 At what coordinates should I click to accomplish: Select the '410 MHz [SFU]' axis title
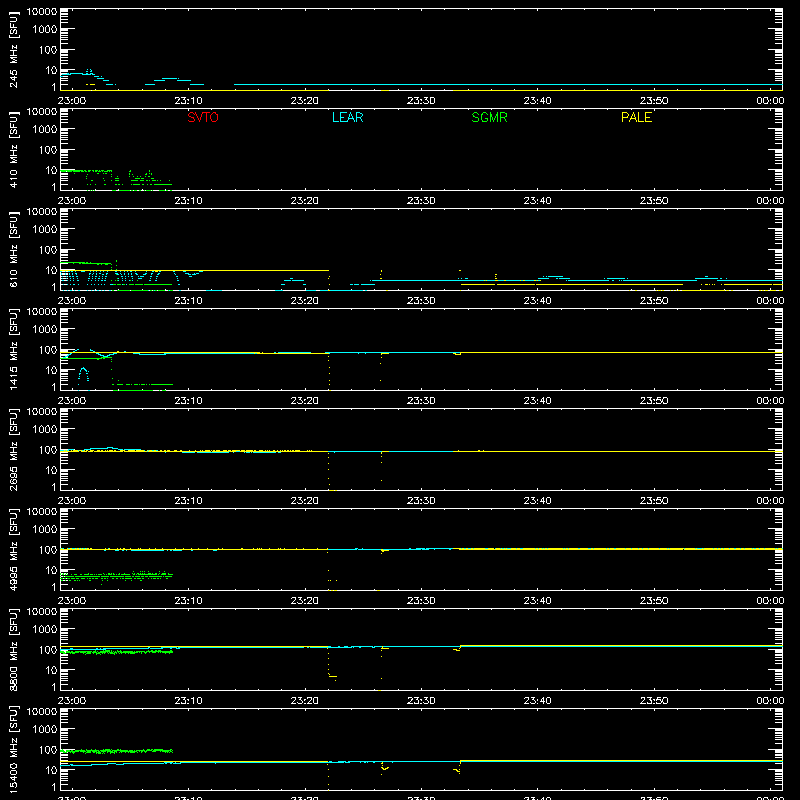[x=13, y=149]
